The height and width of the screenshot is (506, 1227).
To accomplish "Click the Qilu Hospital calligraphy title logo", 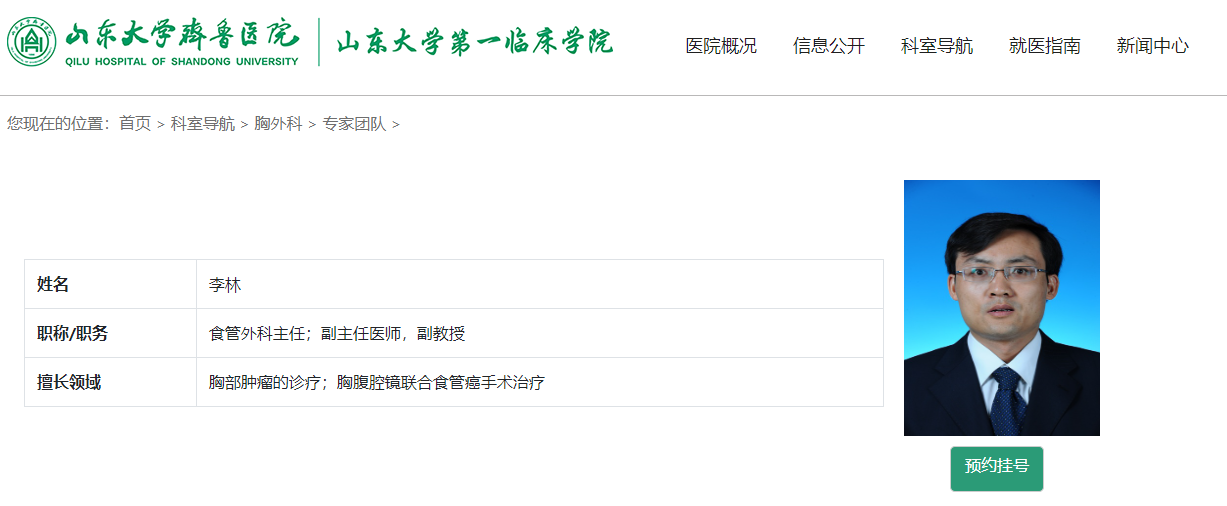I will pyautogui.click(x=182, y=42).
